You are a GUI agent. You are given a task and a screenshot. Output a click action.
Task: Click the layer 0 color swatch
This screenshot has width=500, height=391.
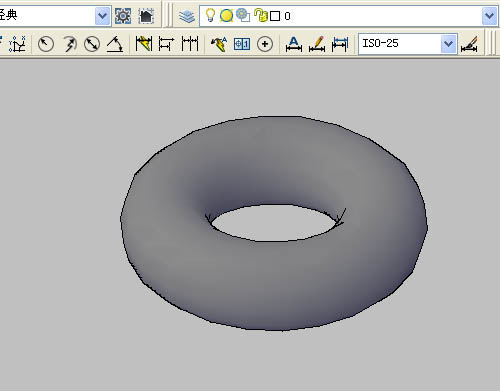(x=275, y=16)
